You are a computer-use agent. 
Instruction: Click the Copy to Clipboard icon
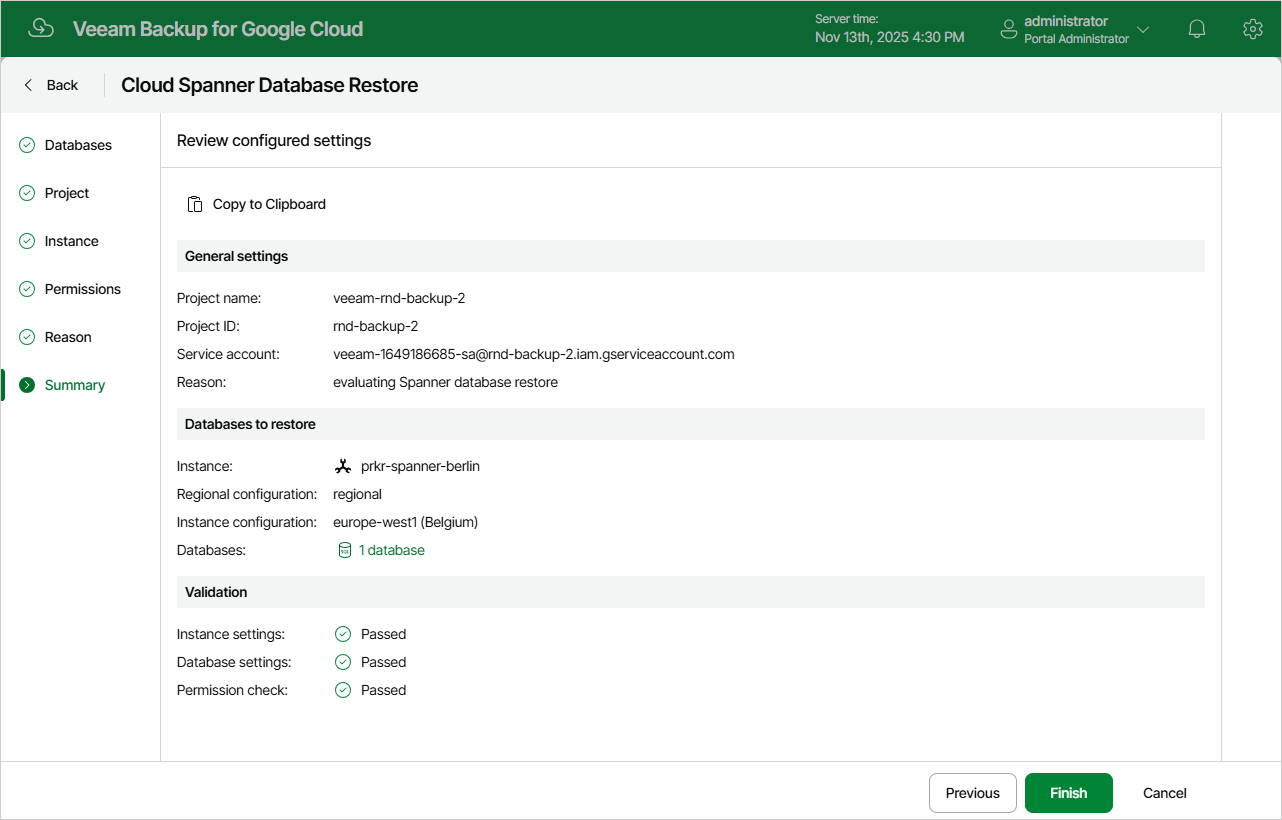point(195,204)
